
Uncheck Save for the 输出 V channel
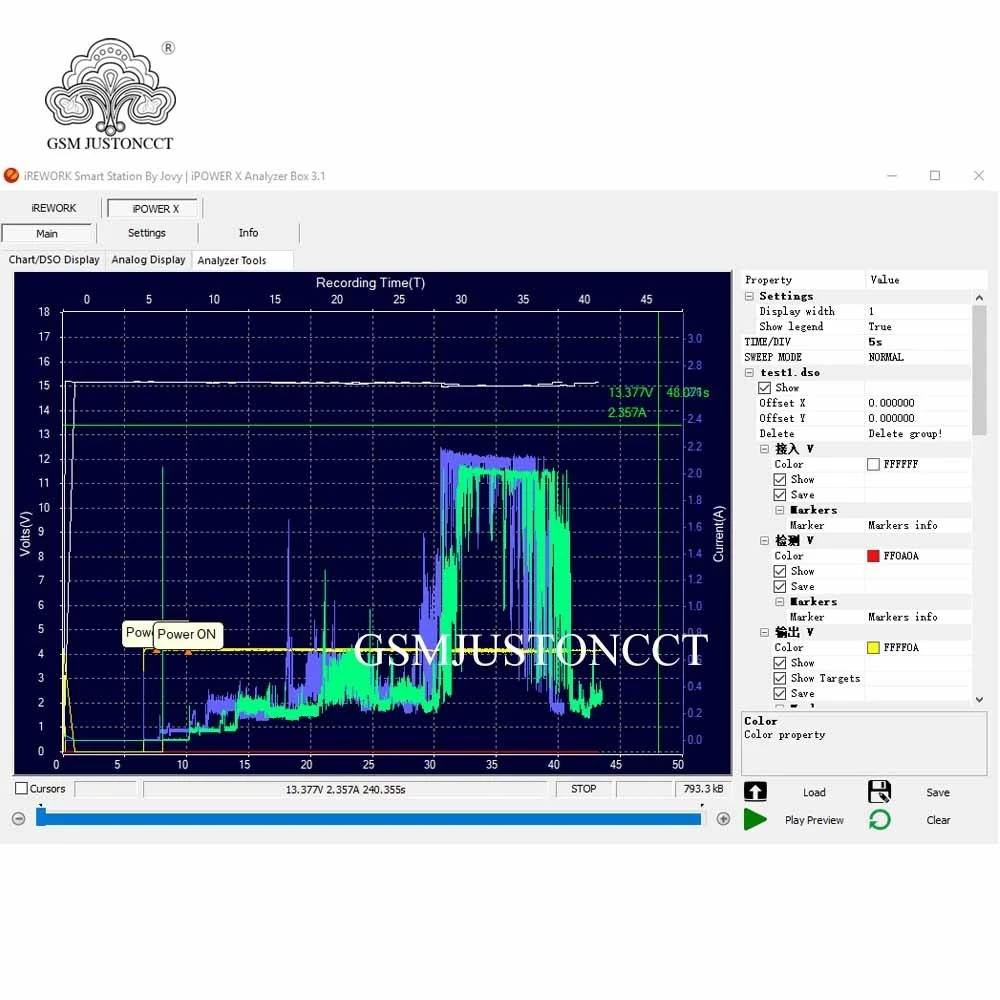pos(779,694)
